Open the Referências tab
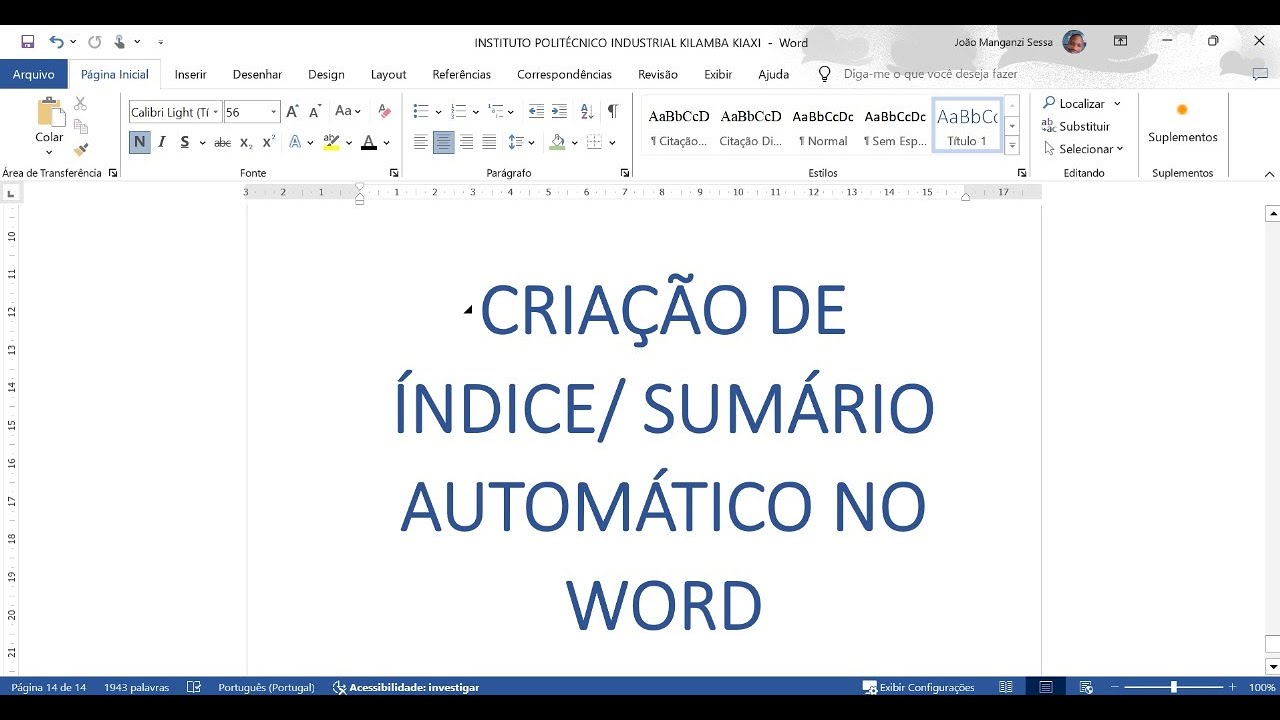This screenshot has width=1280, height=720. (461, 74)
